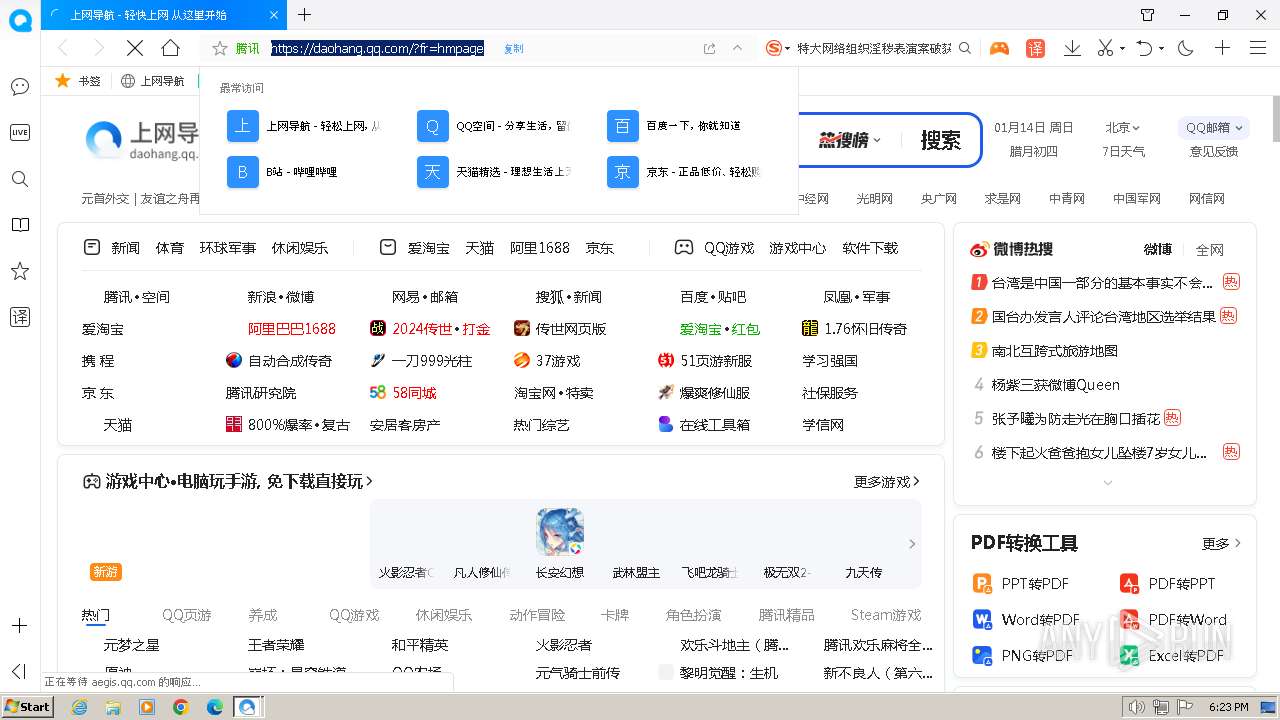Image resolution: width=1280 pixels, height=720 pixels.
Task: Click the search magnifier in search box
Action: click(965, 48)
